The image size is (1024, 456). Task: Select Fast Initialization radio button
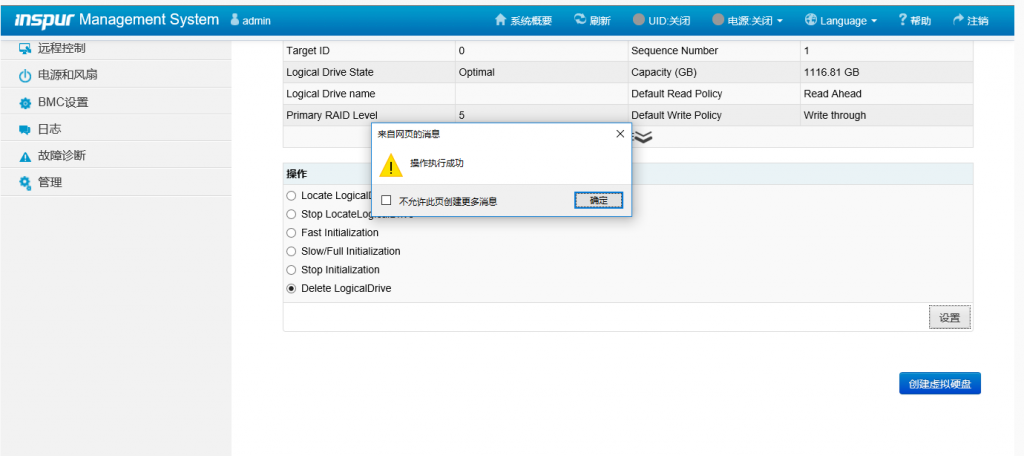pos(291,233)
